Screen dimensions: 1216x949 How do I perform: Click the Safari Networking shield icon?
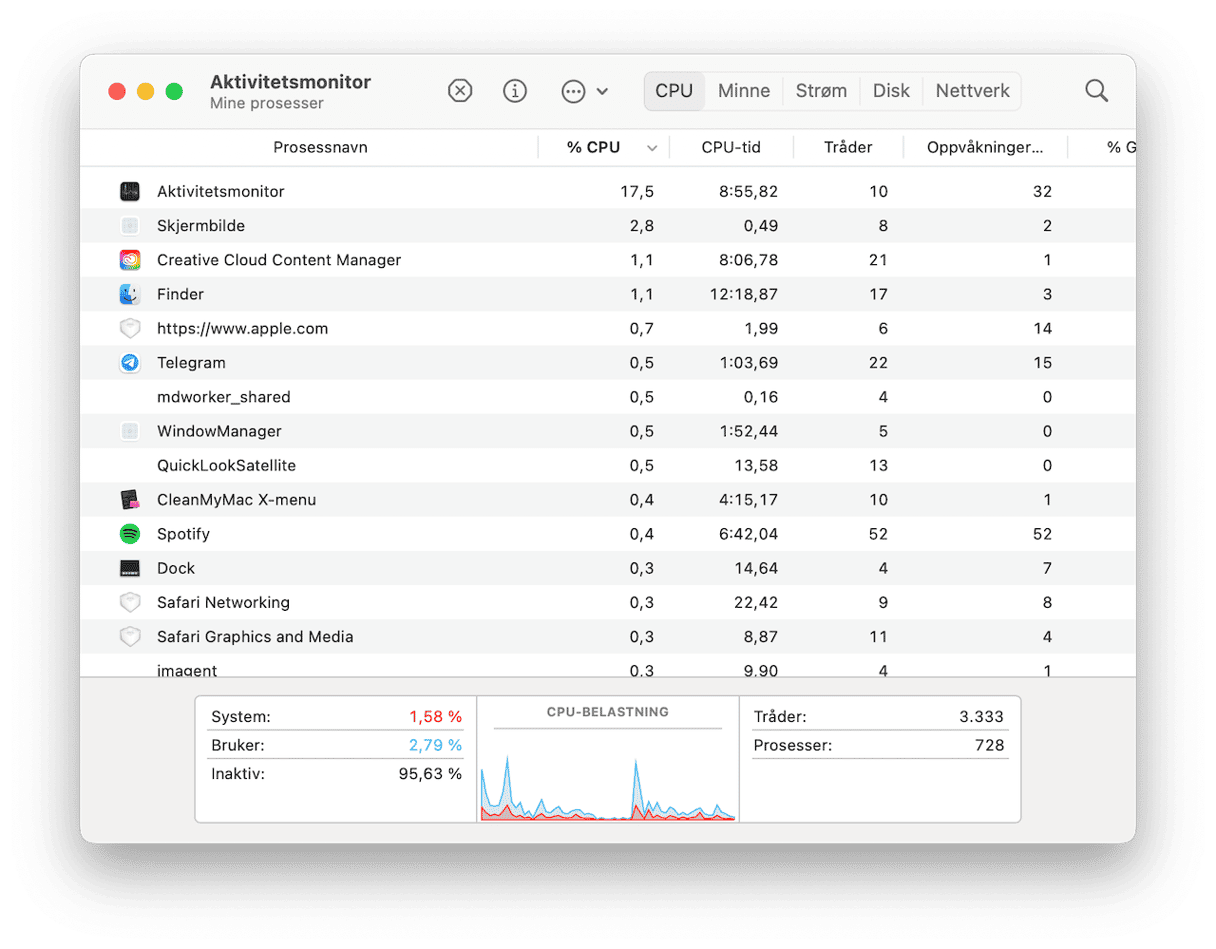[129, 602]
